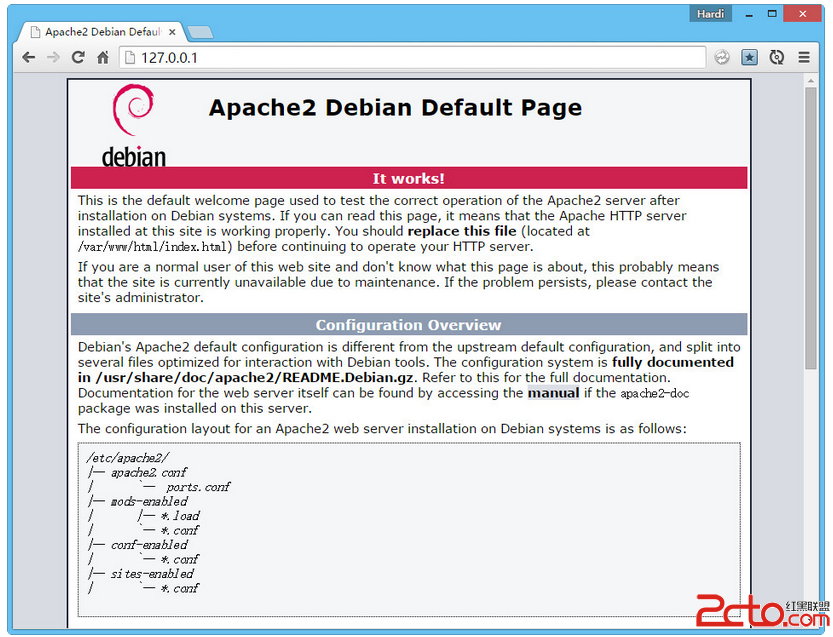The height and width of the screenshot is (637, 833).
Task: Click the bold text replace this file
Action: tap(462, 231)
